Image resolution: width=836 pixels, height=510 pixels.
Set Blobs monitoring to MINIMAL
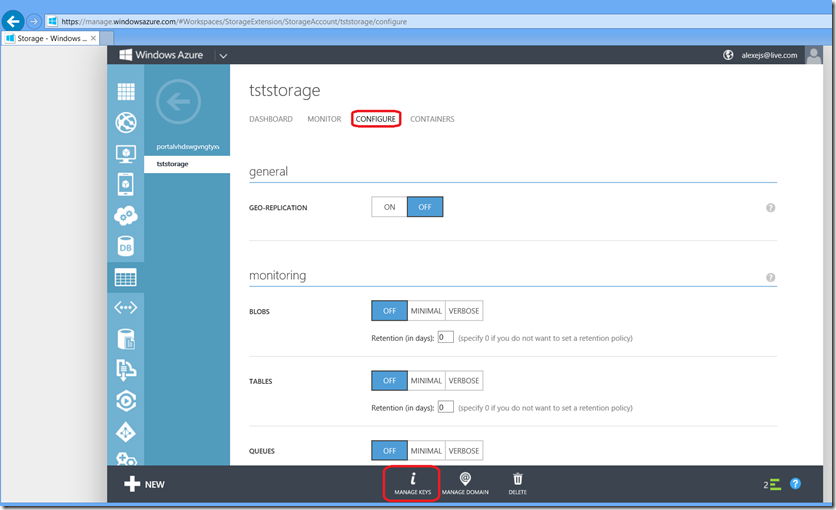point(426,311)
